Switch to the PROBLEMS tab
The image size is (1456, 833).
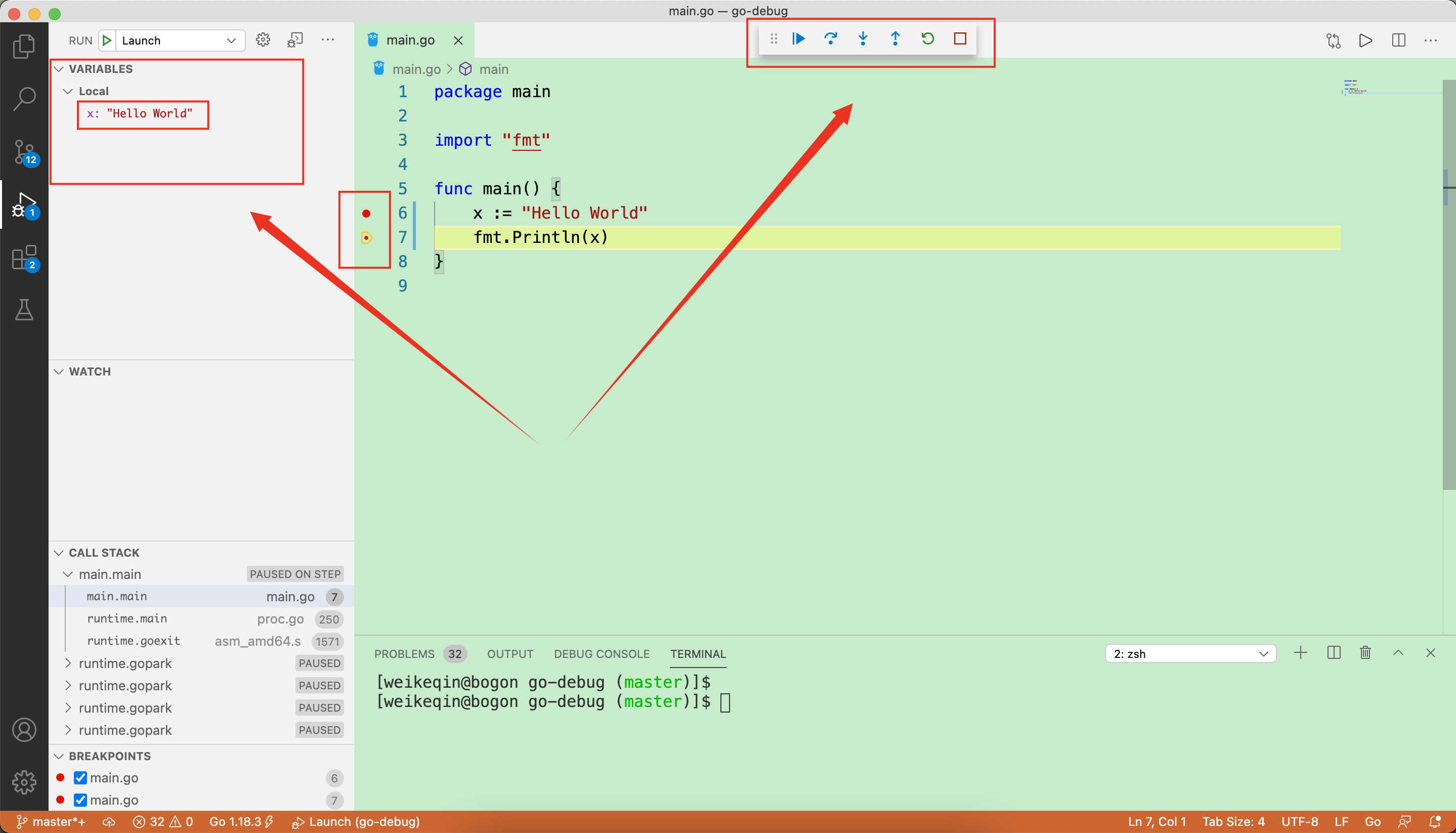[404, 653]
